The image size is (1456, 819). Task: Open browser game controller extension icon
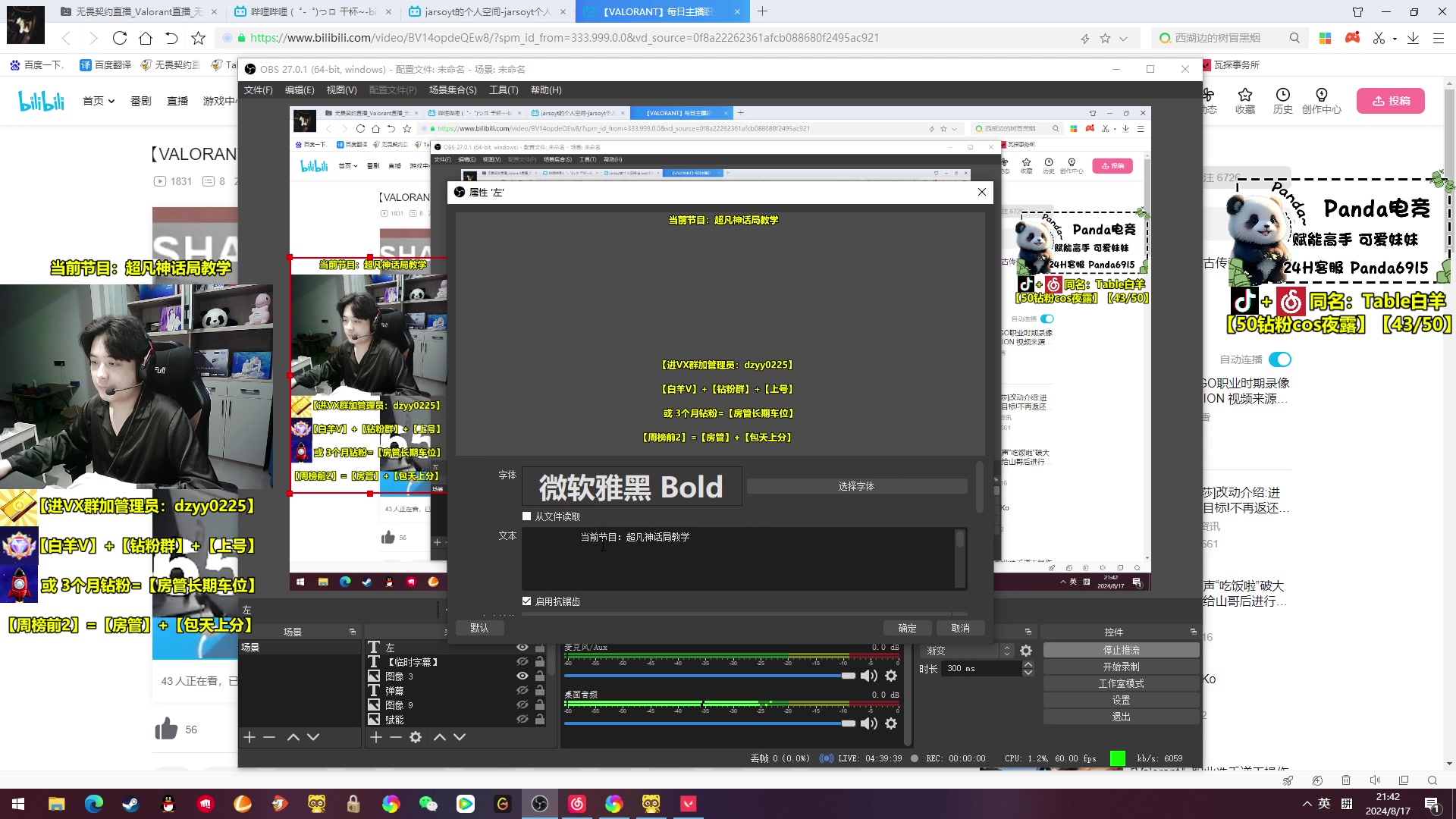[x=1352, y=38]
